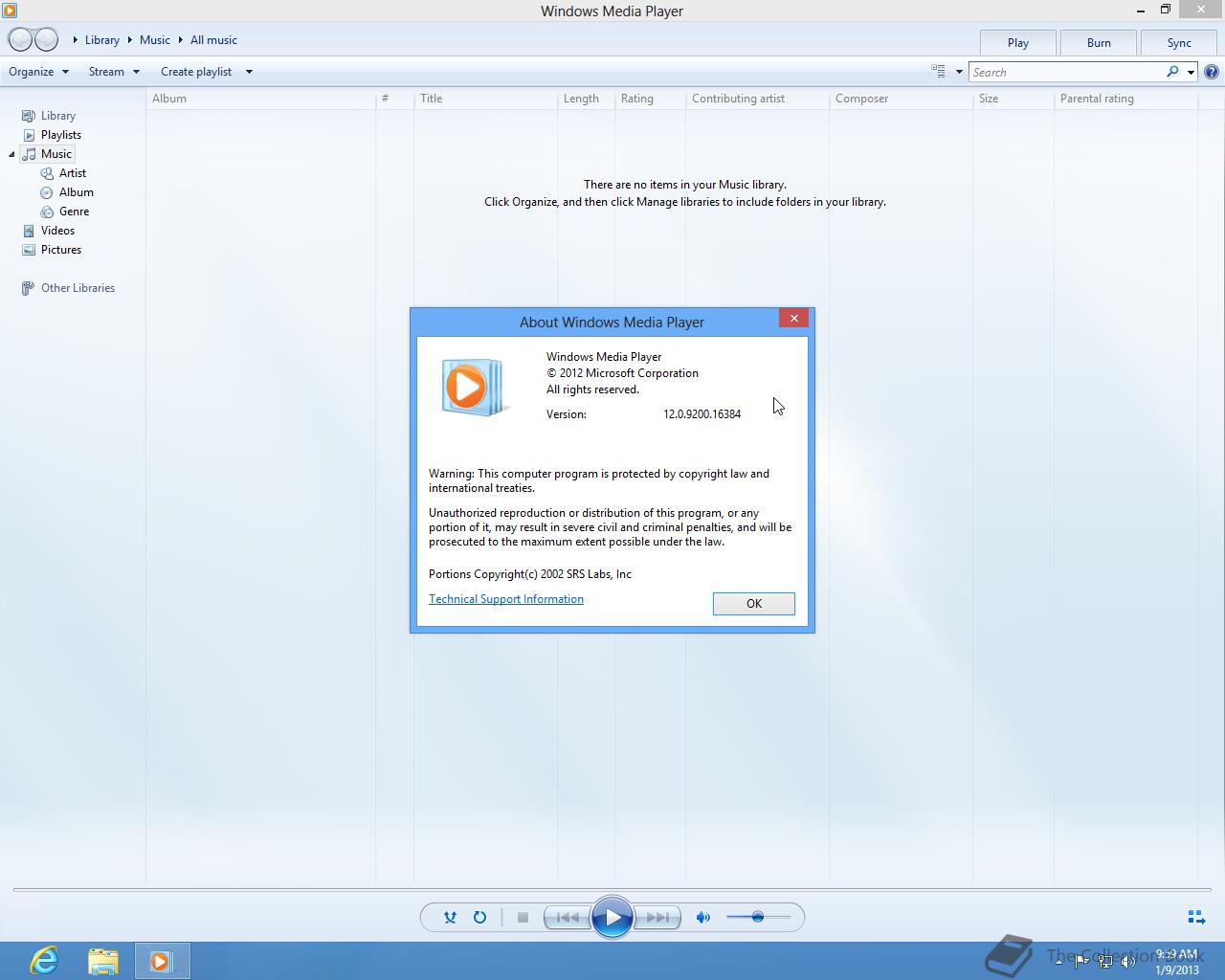Click the Next track button
The width and height of the screenshot is (1225, 980).
657,918
